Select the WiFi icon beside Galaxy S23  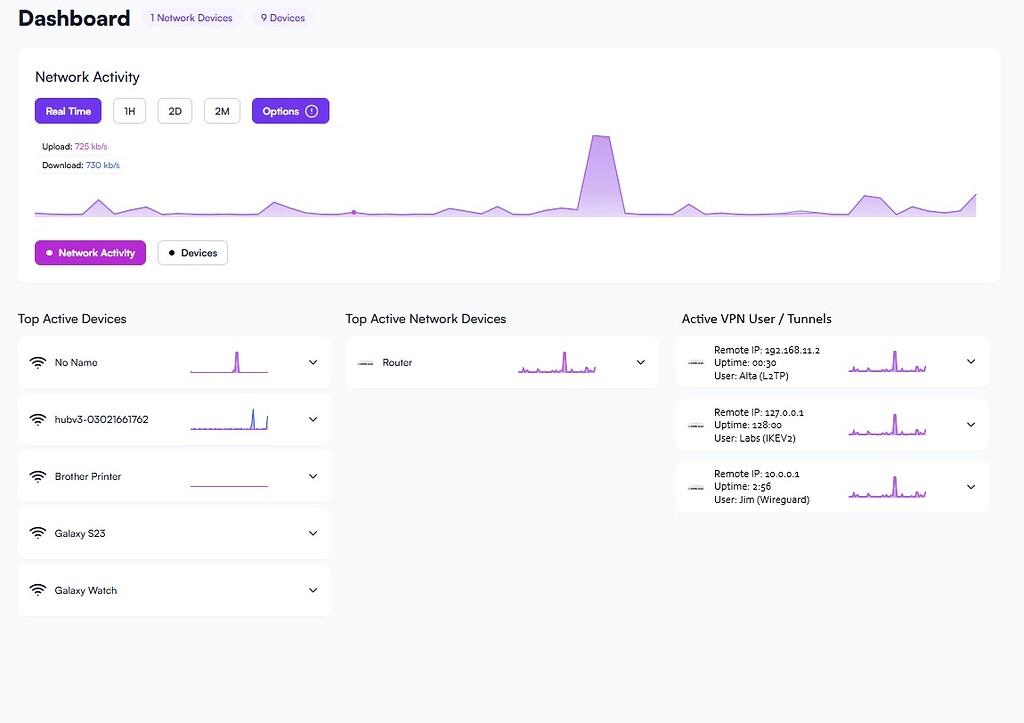39,533
